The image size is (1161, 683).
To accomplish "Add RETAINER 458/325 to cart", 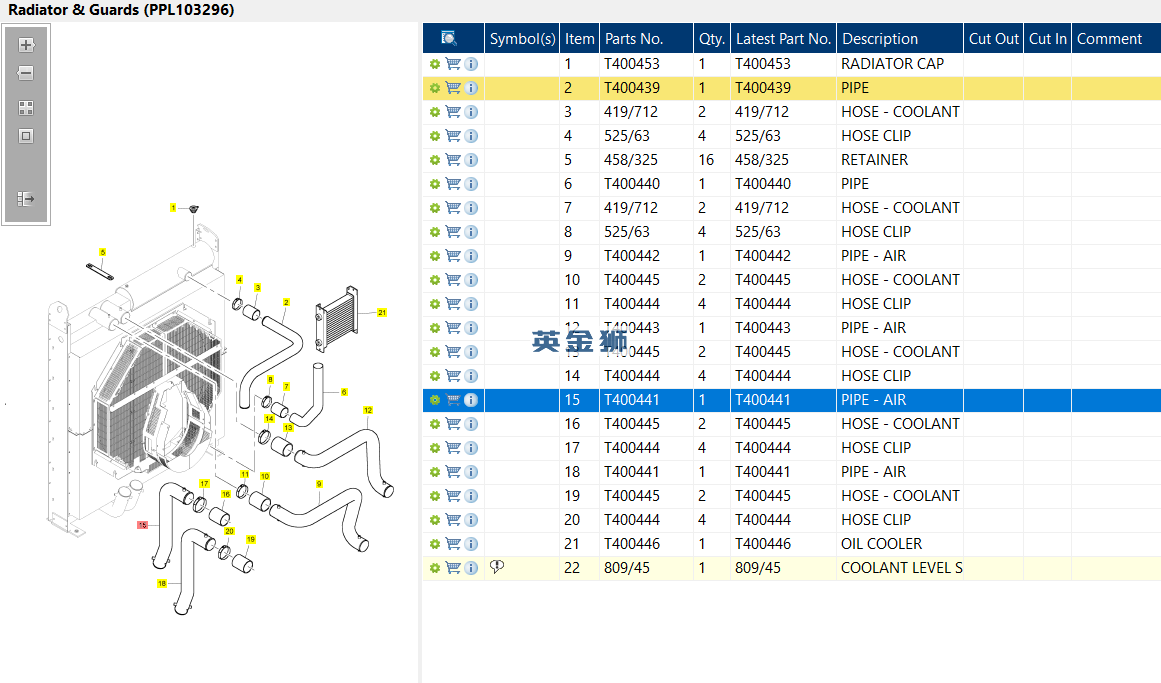I will 453,160.
